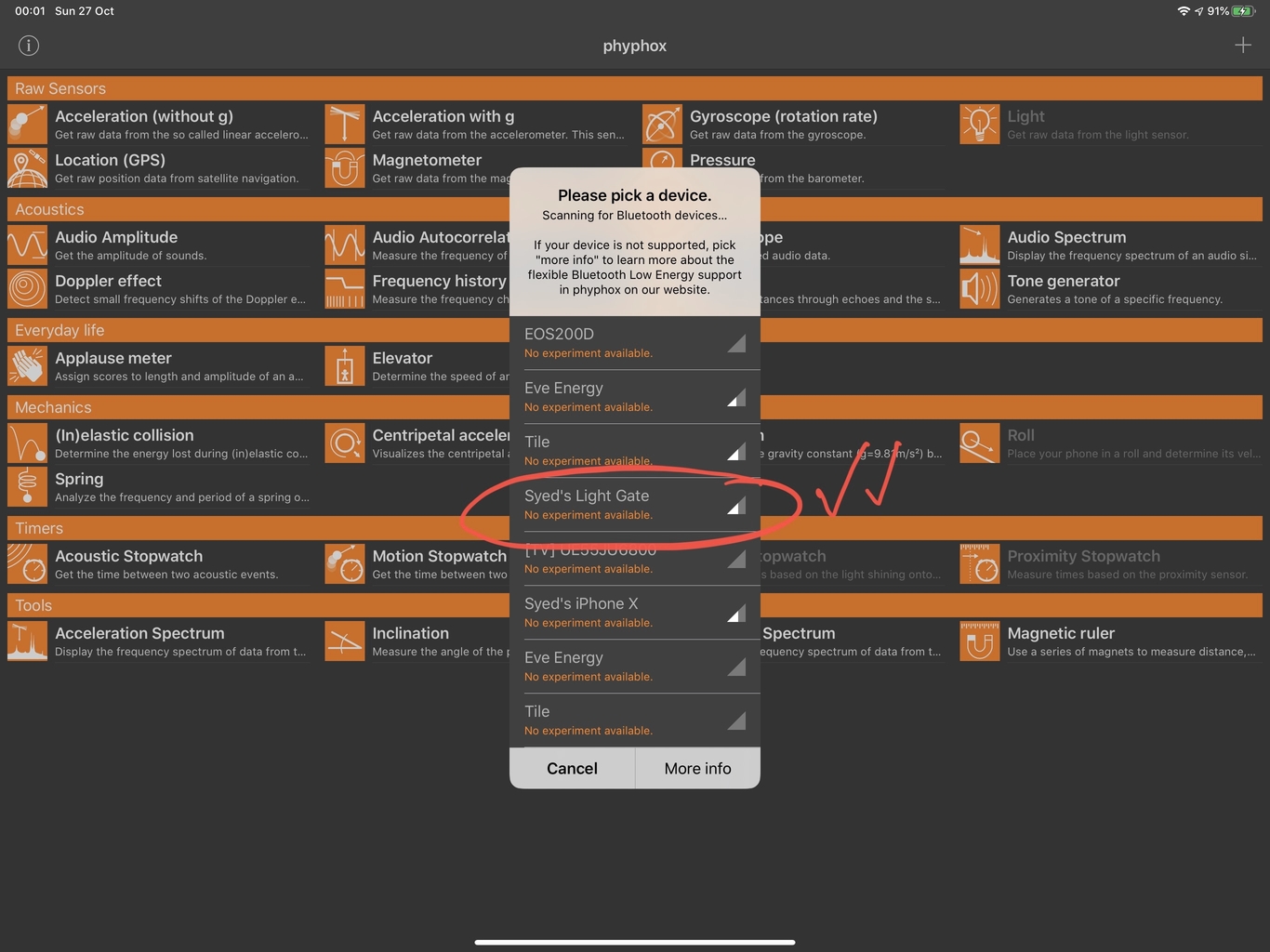Screen dimensions: 1270x952
Task: Open Doppler effect experiment icon
Action: 27,289
